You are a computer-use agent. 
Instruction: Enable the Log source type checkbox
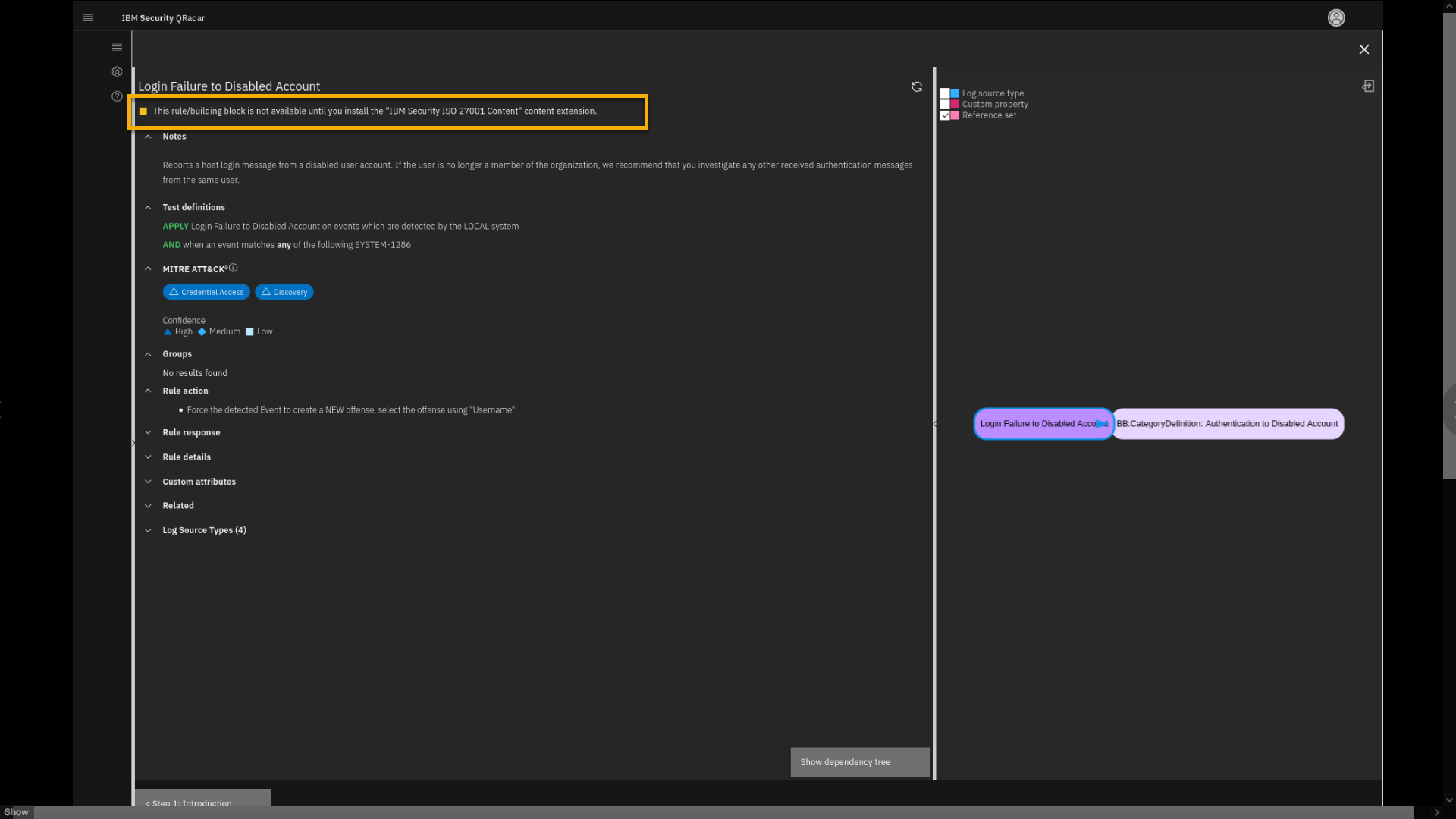coord(944,93)
